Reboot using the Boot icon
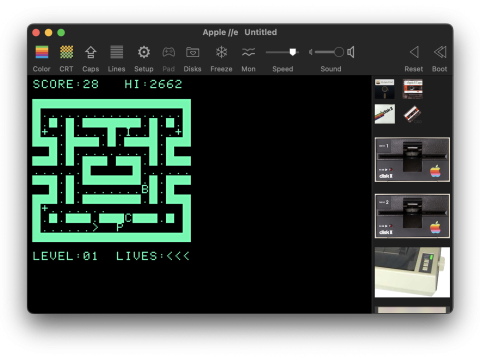 tap(440, 52)
